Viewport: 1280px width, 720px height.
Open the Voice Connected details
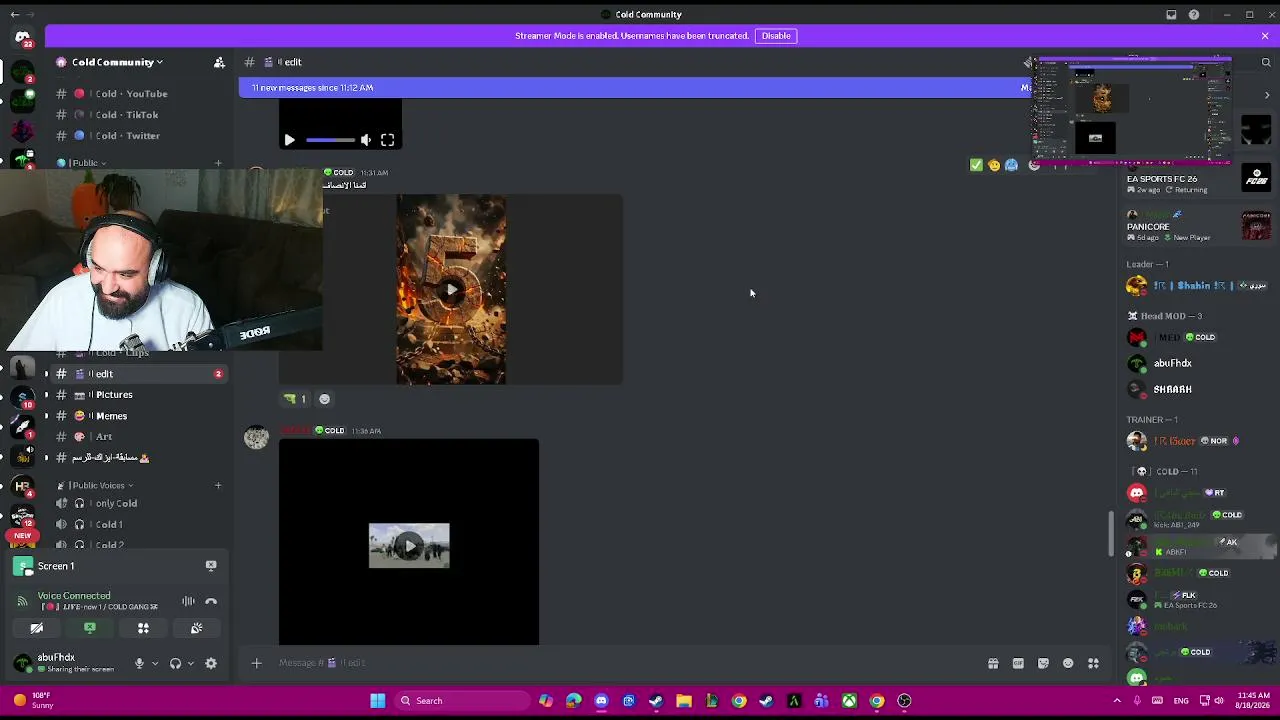(74, 596)
